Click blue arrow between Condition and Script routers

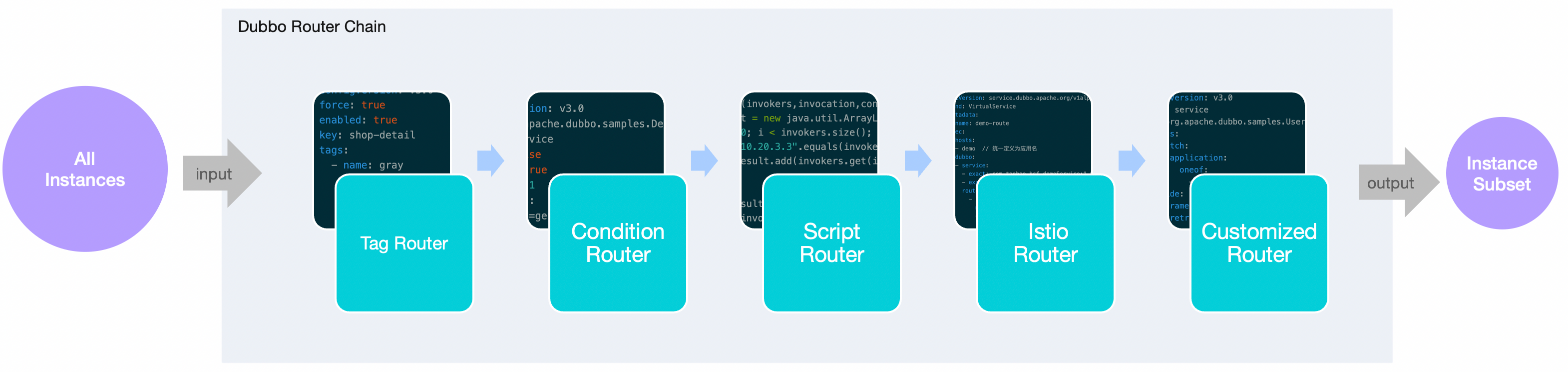pos(704,161)
